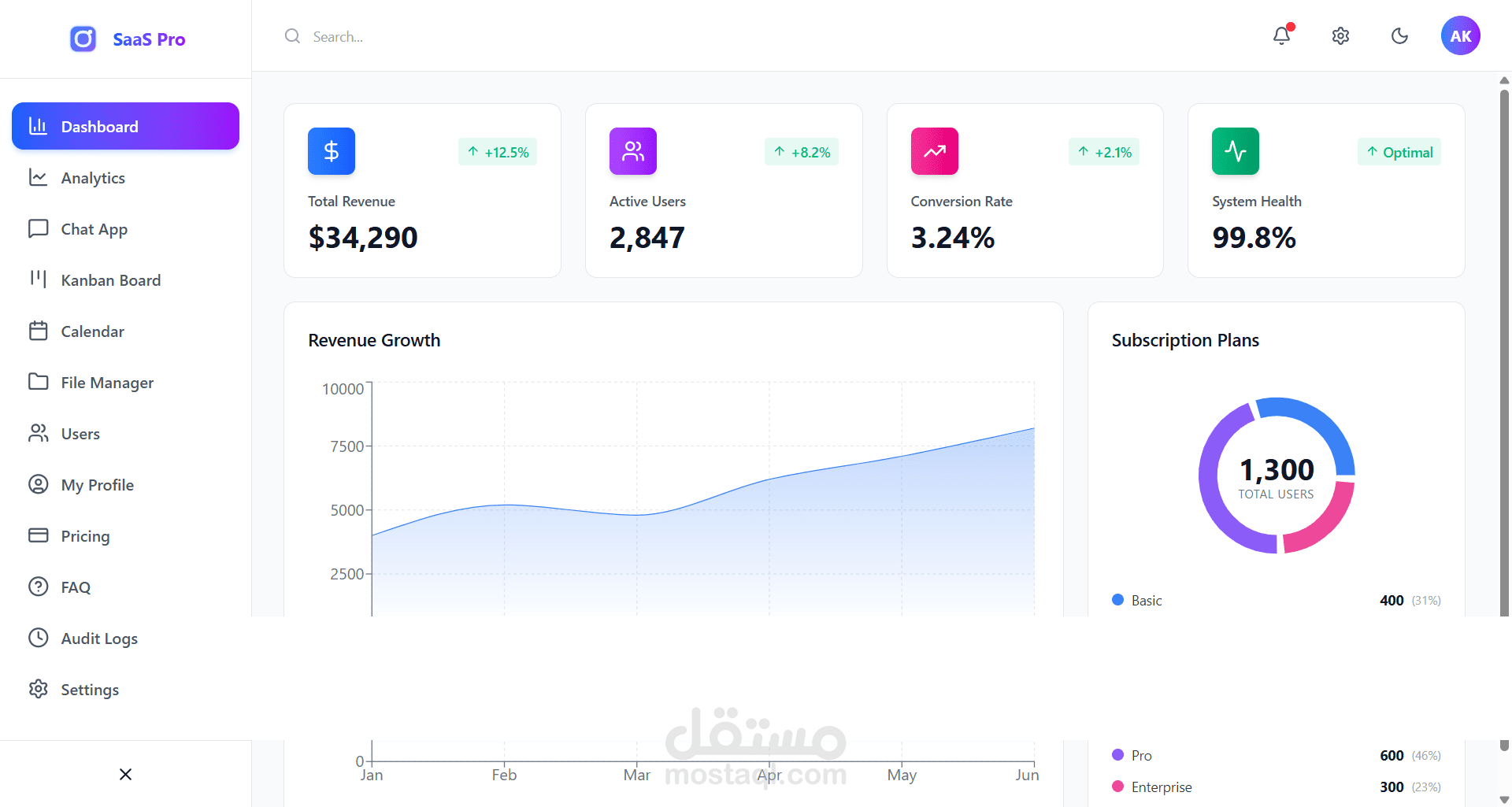Viewport: 1512px width, 807px height.
Task: Click the Conversion Rate trend icon
Action: pyautogui.click(x=934, y=151)
